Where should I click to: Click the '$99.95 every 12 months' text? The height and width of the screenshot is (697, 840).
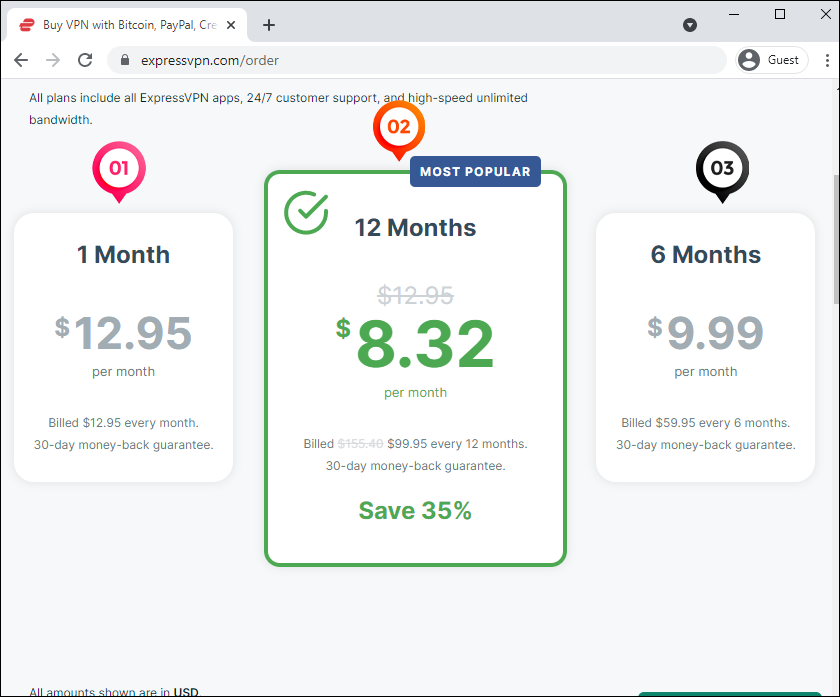pyautogui.click(x=457, y=444)
